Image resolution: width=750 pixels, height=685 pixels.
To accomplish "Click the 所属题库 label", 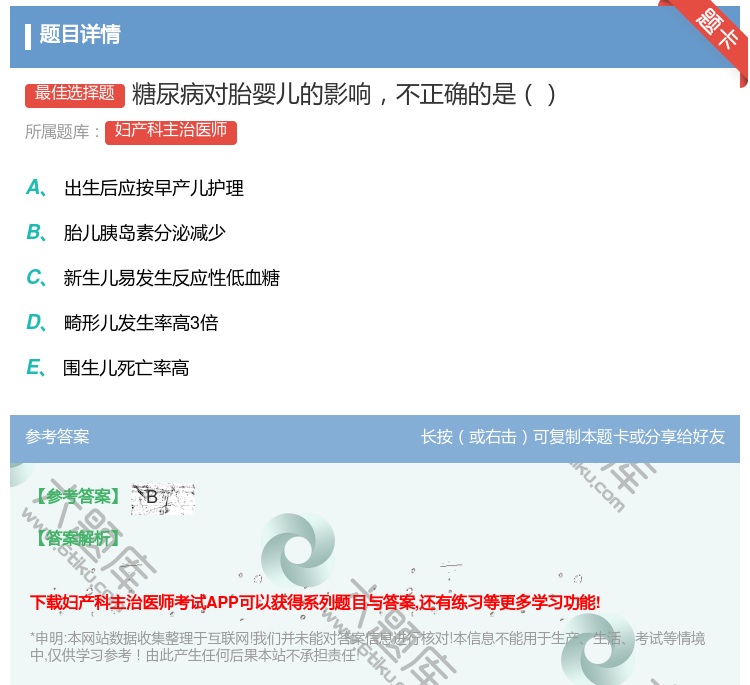I will point(63,132).
